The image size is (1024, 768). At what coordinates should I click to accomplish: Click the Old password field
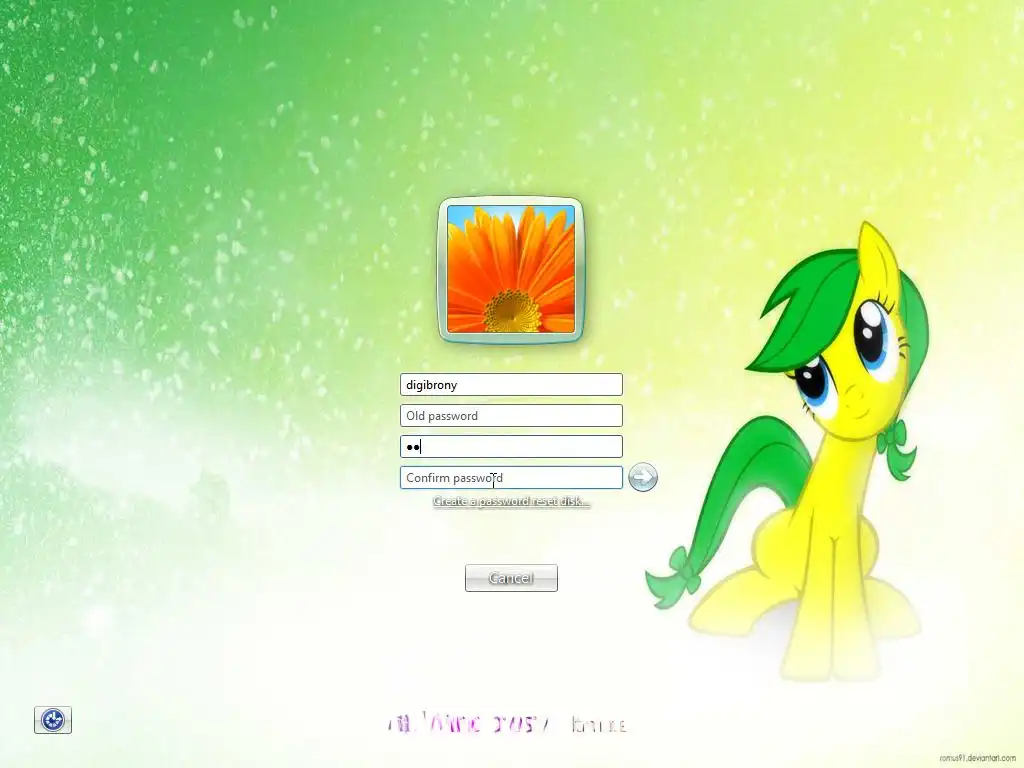[511, 415]
